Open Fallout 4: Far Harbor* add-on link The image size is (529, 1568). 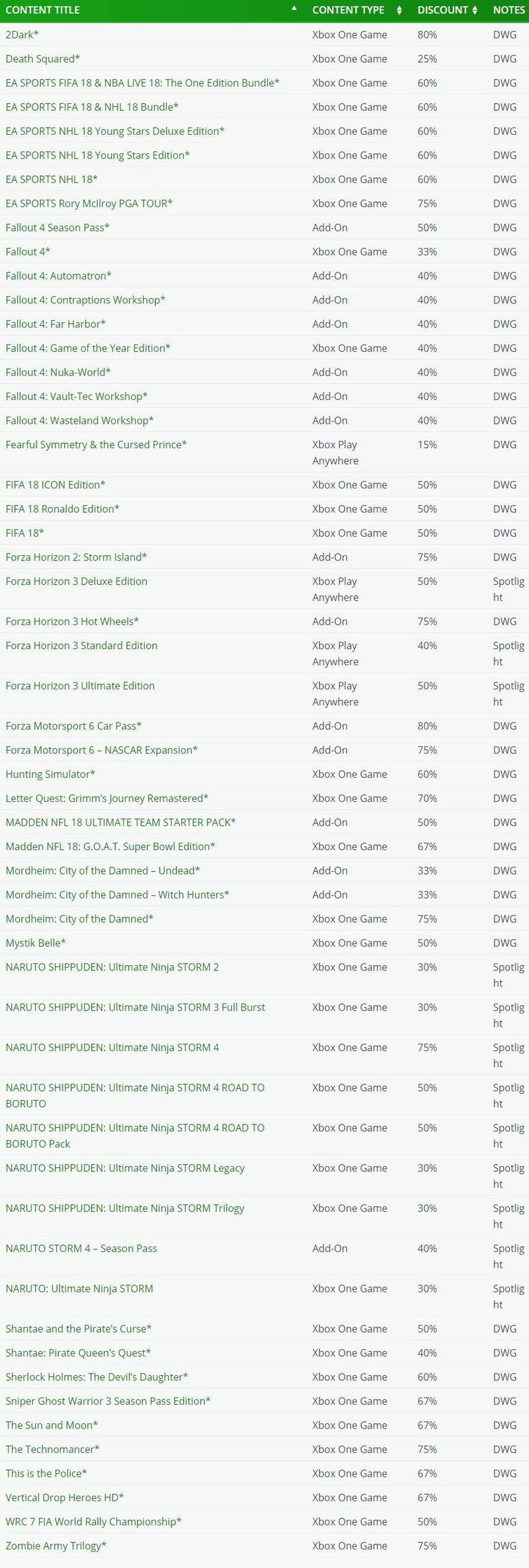(x=56, y=324)
